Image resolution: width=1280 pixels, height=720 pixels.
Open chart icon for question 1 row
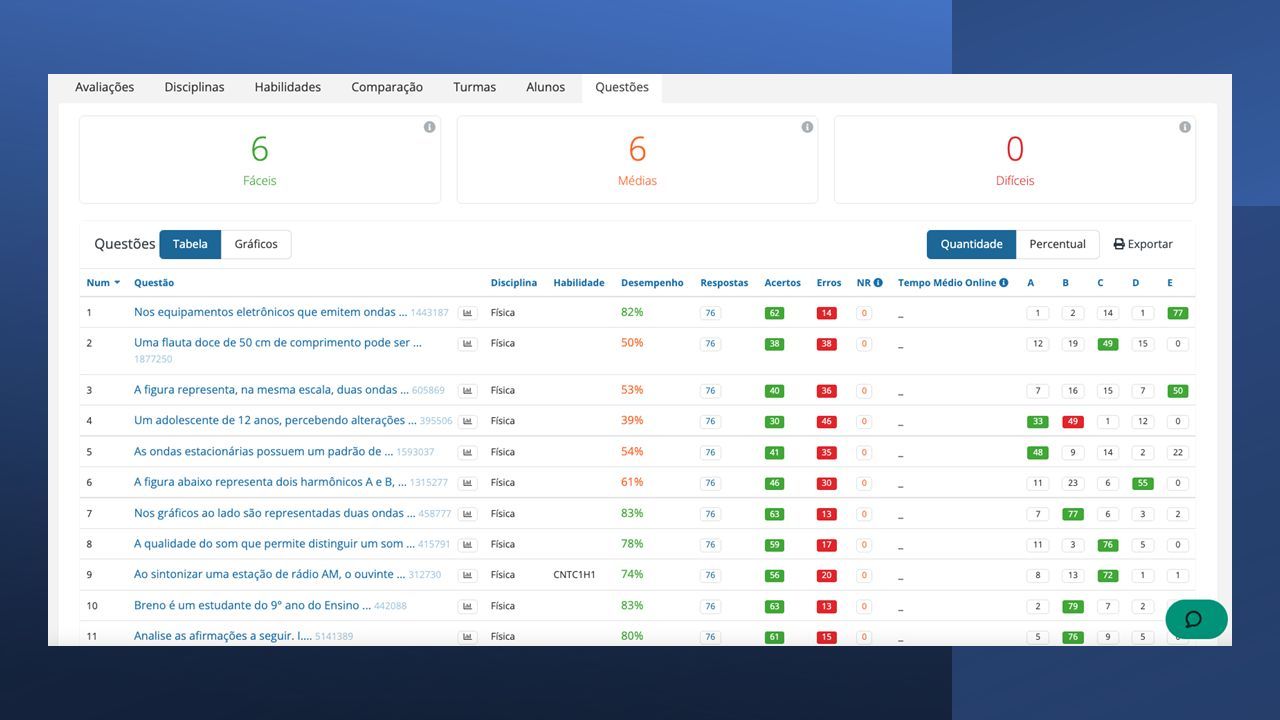[x=467, y=313]
